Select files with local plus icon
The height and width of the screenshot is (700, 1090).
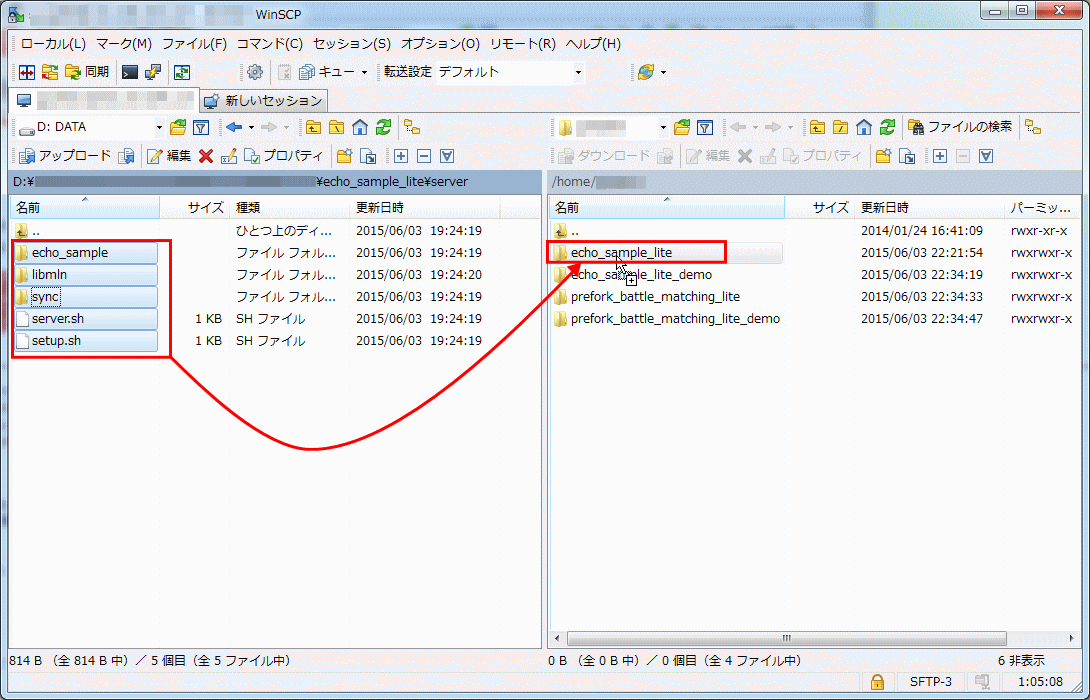(x=401, y=156)
